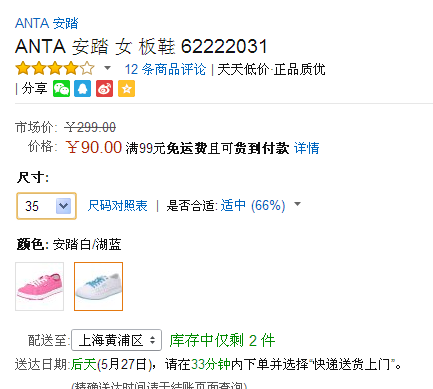
Task: Open the 详情 shipping details link
Action: pyautogui.click(x=306, y=148)
